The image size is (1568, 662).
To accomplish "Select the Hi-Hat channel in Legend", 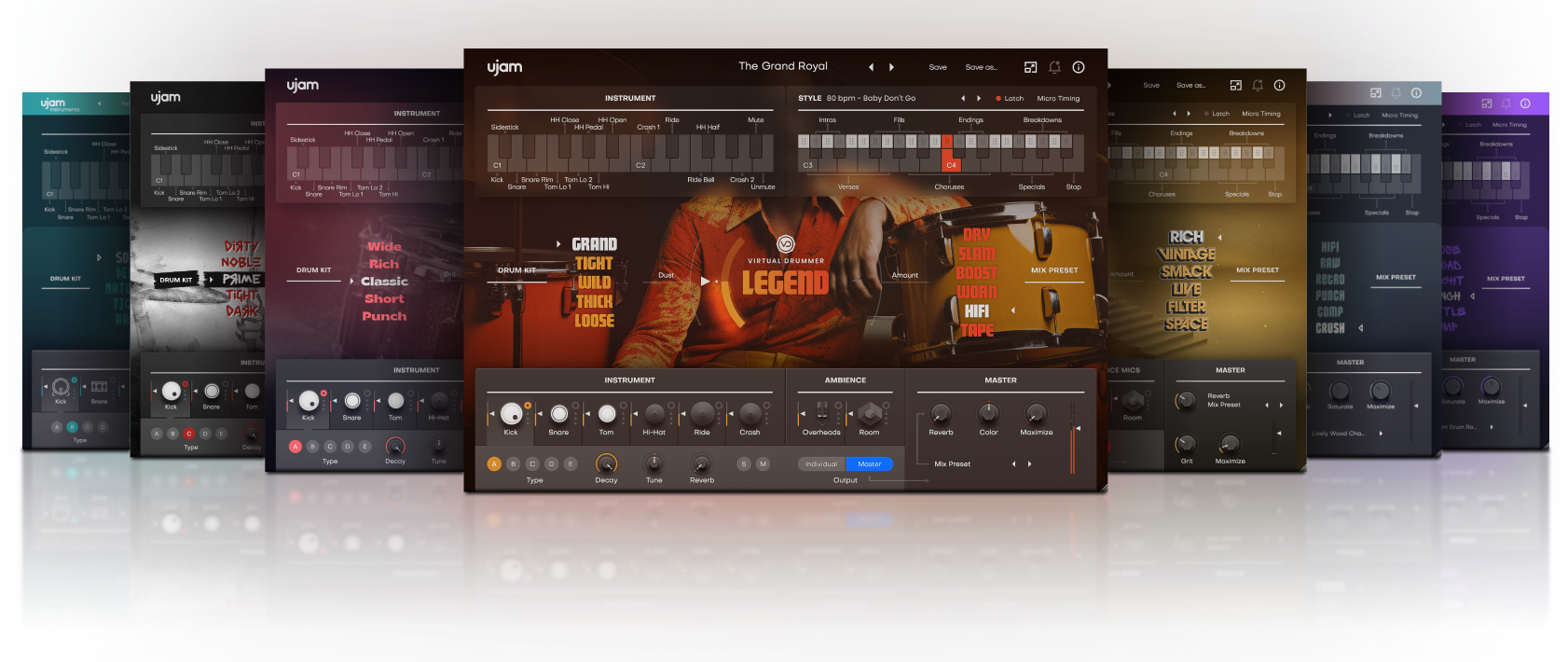I will pyautogui.click(x=654, y=413).
